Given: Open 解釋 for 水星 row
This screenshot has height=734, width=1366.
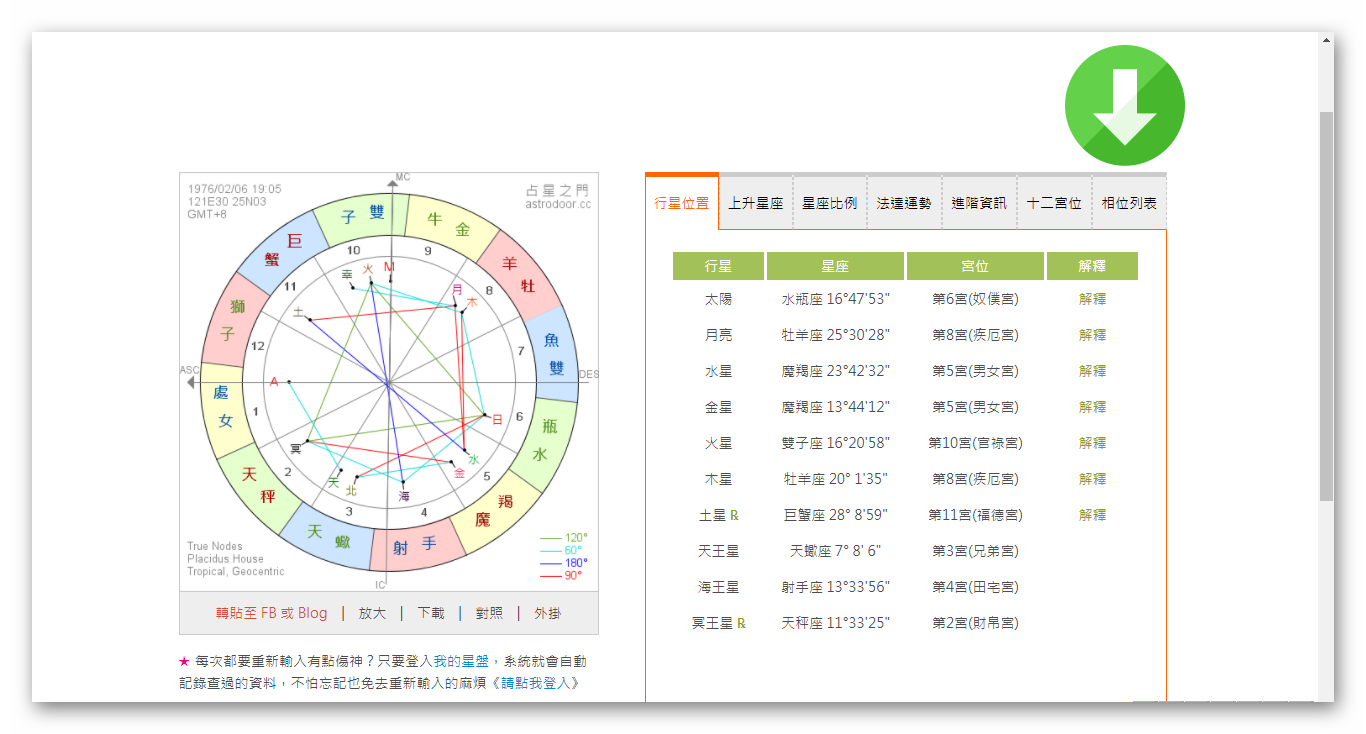Looking at the screenshot, I should (x=1093, y=371).
